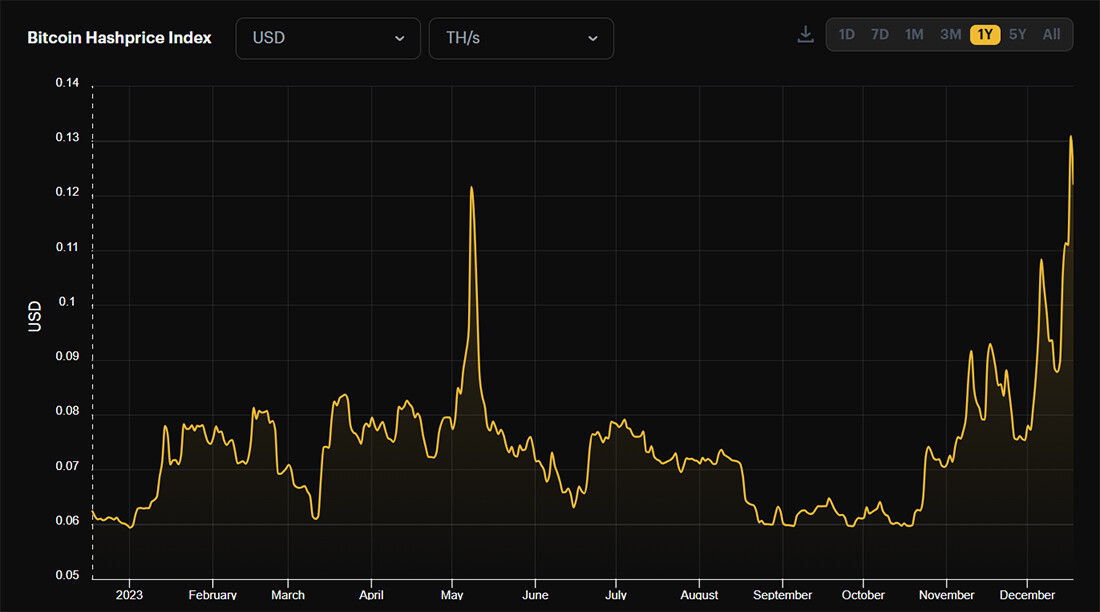
Task: Click the active 1Y range button
Action: (985, 34)
